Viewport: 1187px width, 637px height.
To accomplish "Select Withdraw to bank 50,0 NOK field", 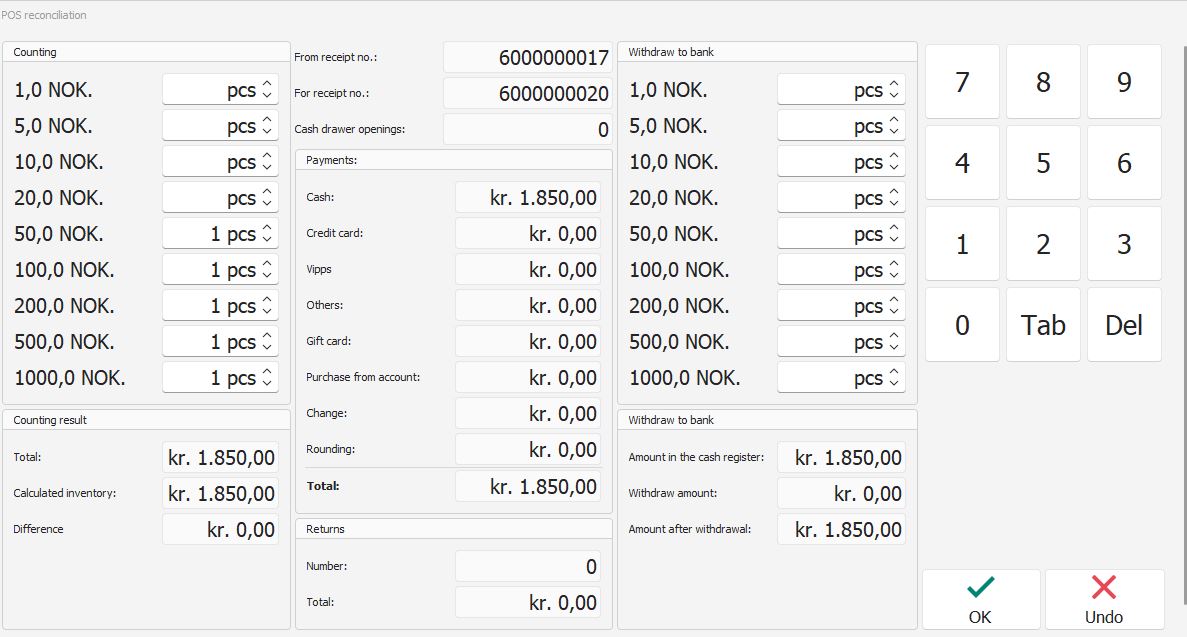I will (841, 233).
